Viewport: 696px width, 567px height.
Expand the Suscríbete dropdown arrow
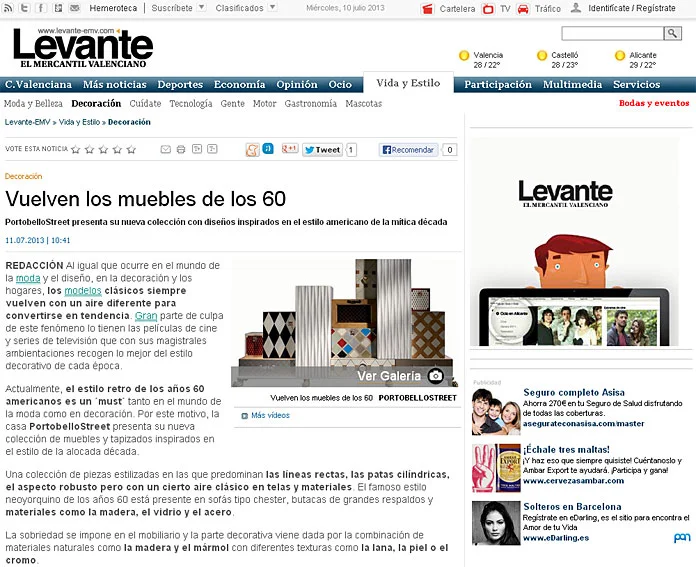(202, 8)
